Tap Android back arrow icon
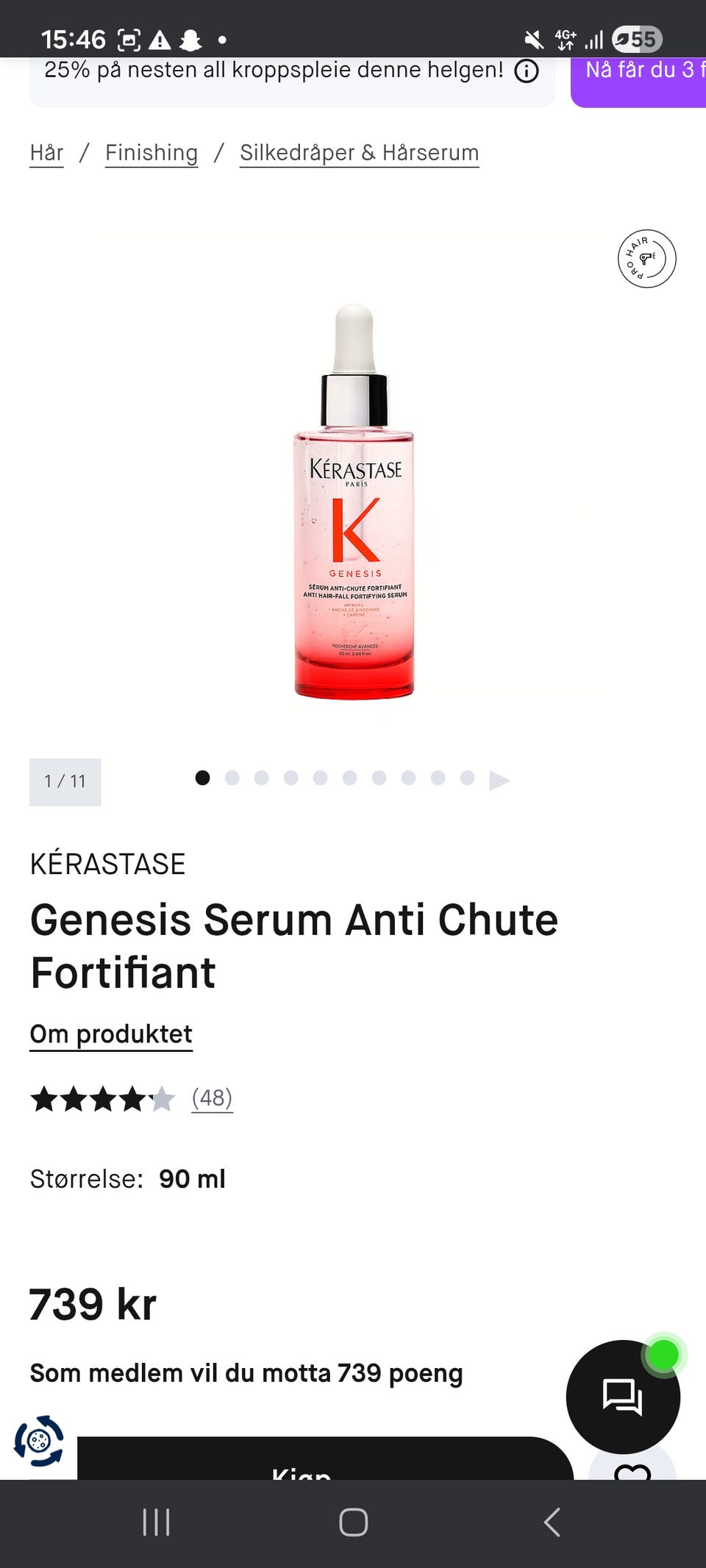This screenshot has width=706, height=1568. click(x=552, y=1522)
